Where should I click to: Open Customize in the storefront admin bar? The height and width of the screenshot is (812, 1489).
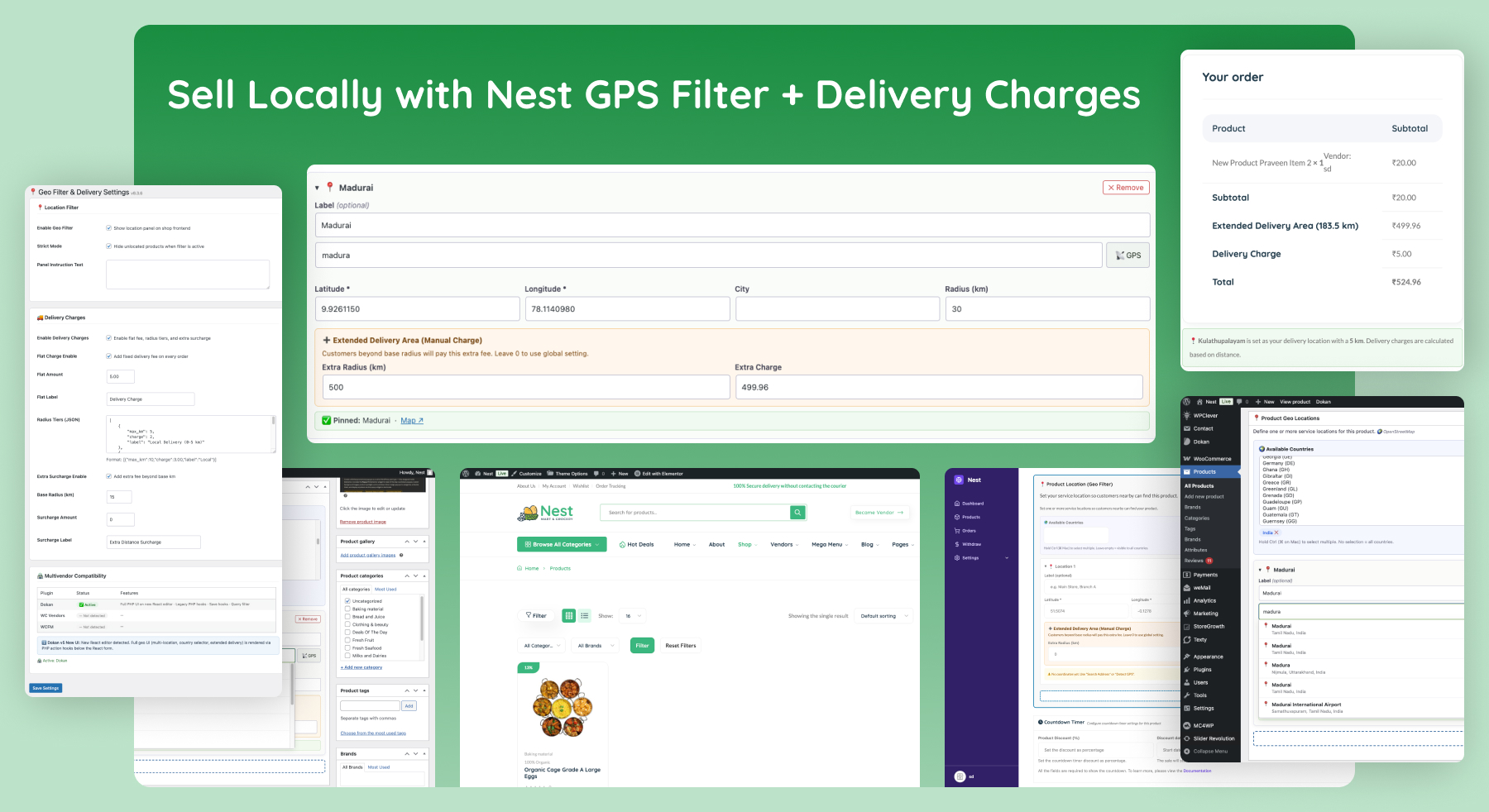pyautogui.click(x=527, y=474)
